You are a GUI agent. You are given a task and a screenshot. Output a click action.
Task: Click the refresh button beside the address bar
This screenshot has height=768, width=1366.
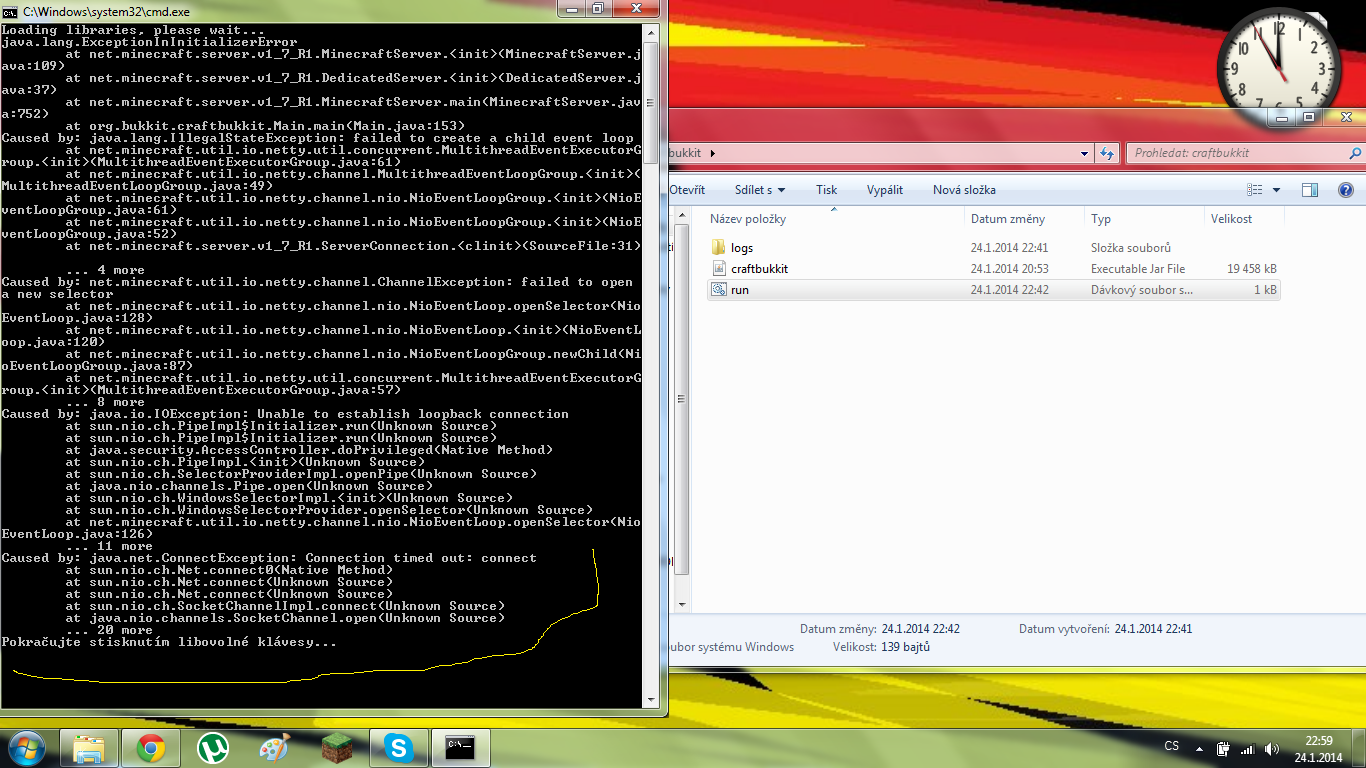tap(1107, 153)
